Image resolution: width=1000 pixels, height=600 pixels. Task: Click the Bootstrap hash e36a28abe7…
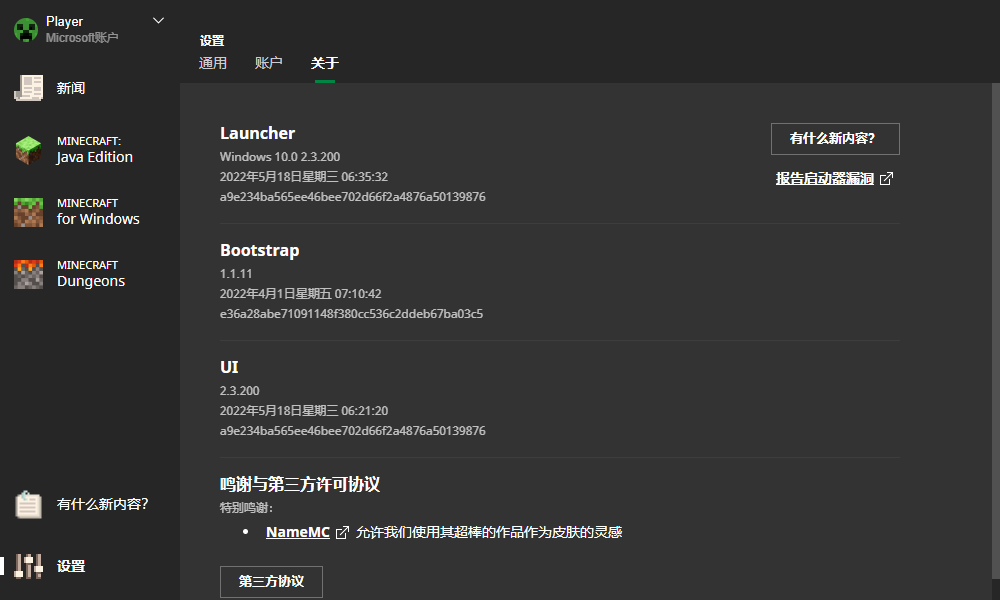[x=351, y=314]
